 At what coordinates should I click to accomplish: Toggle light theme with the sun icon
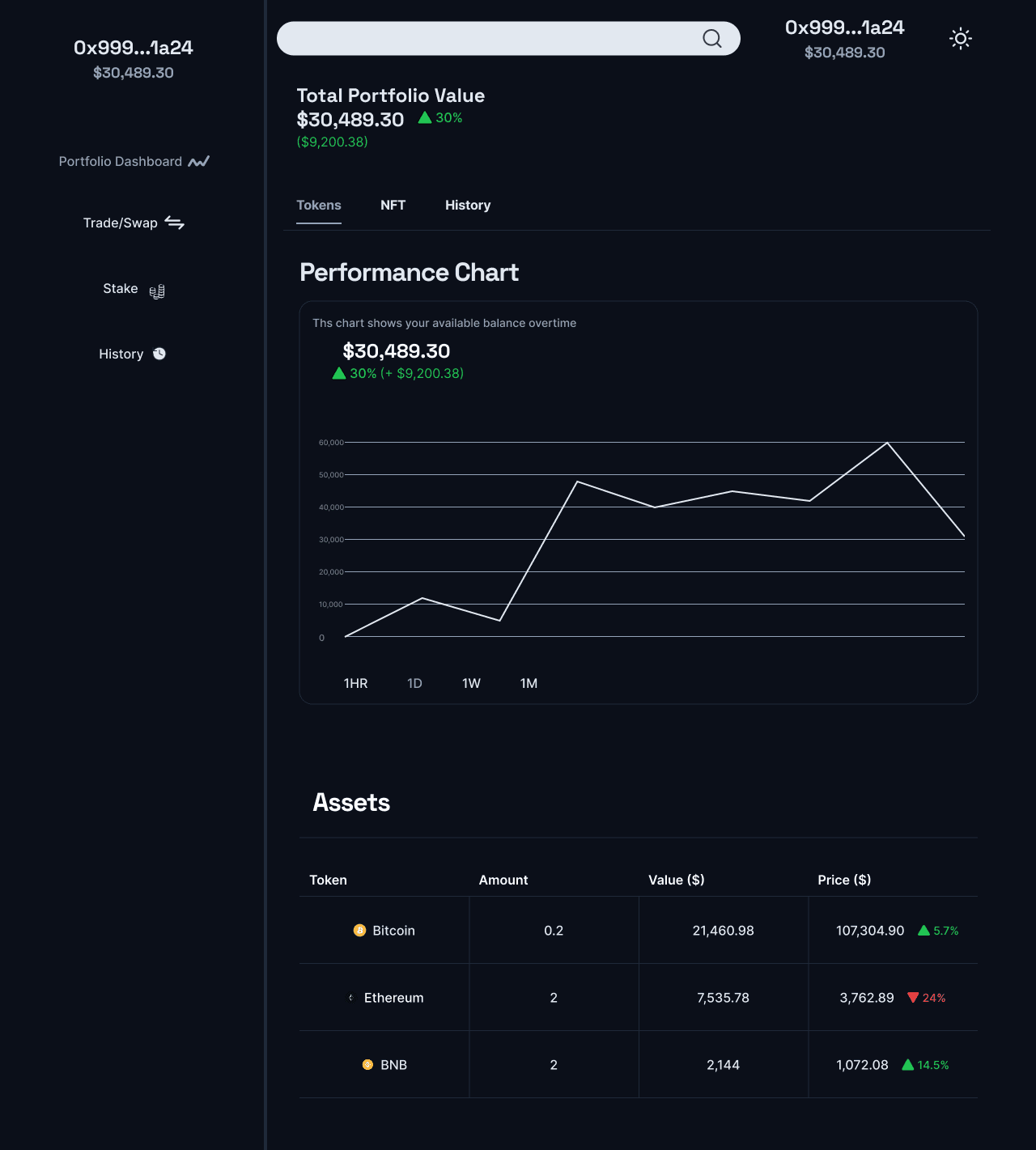[x=960, y=38]
